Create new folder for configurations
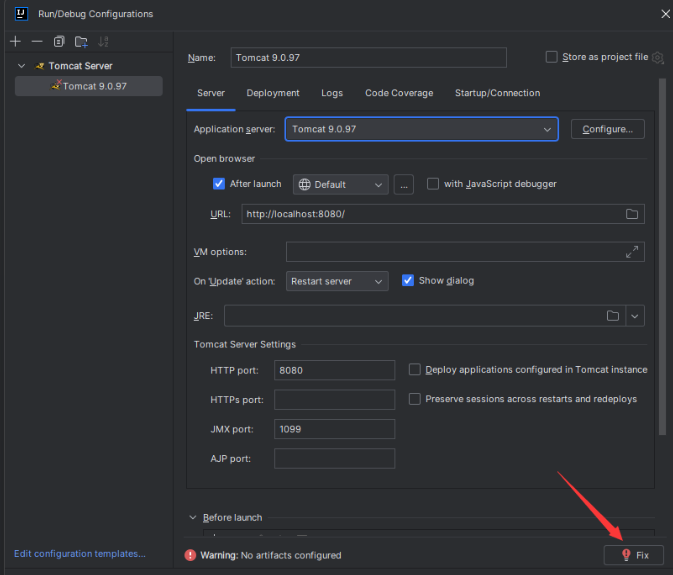673x575 pixels. tap(81, 42)
